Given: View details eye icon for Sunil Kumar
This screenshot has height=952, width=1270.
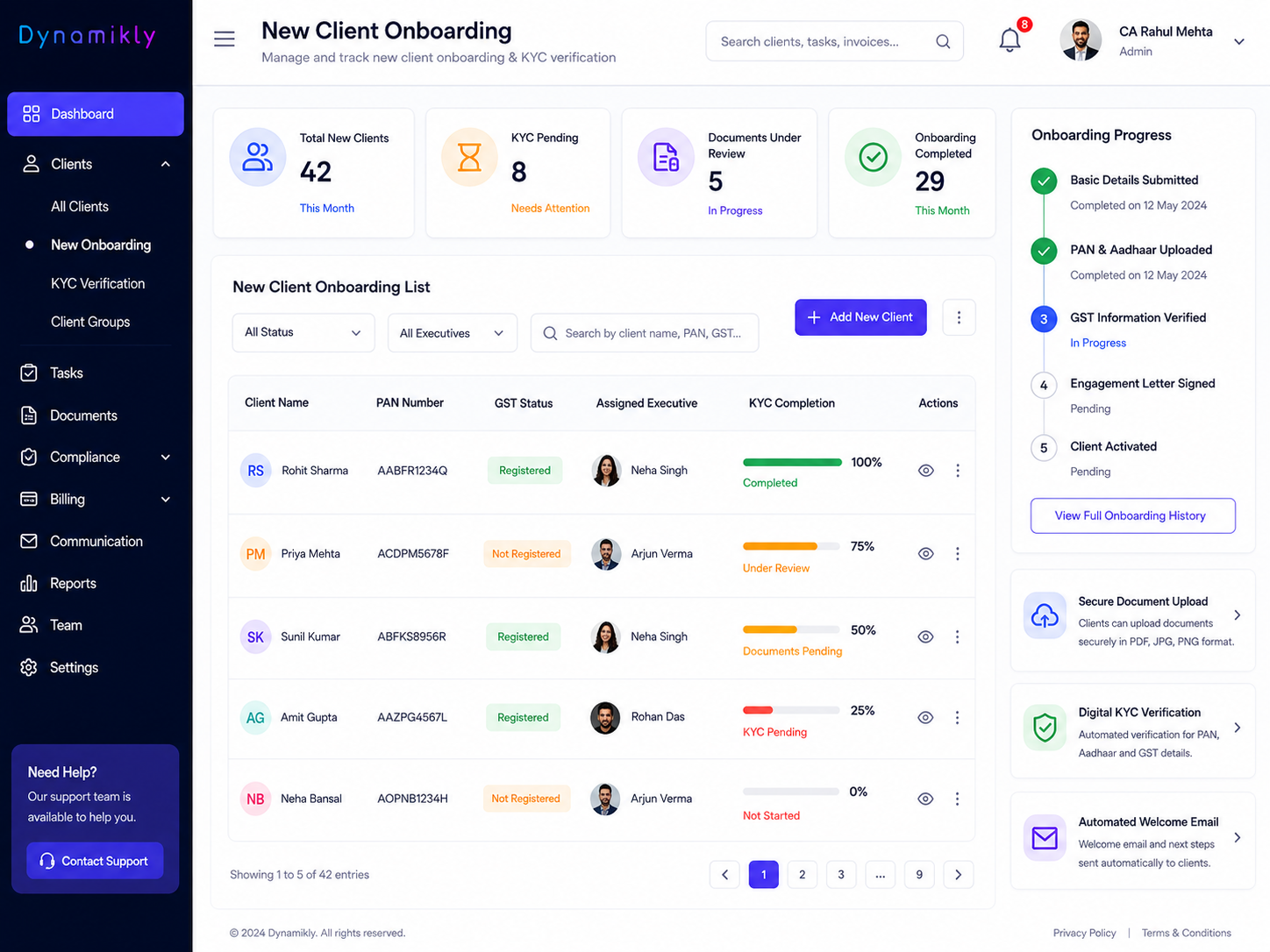Looking at the screenshot, I should pos(925,637).
